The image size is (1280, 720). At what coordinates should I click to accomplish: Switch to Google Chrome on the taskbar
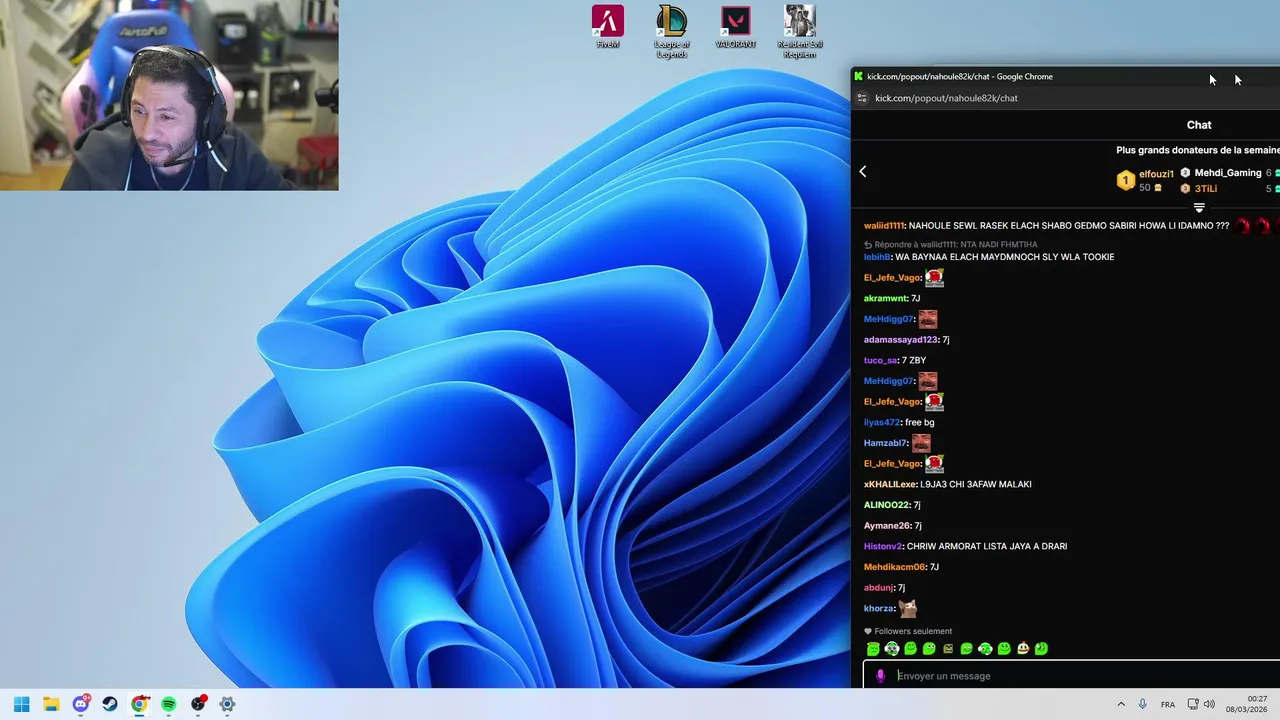click(x=139, y=704)
